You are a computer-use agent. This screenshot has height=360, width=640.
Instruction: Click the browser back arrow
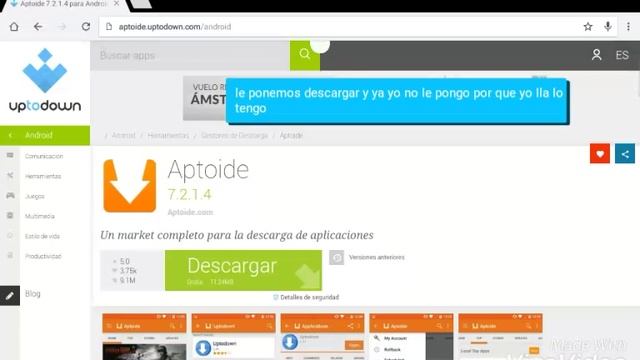[x=38, y=27]
